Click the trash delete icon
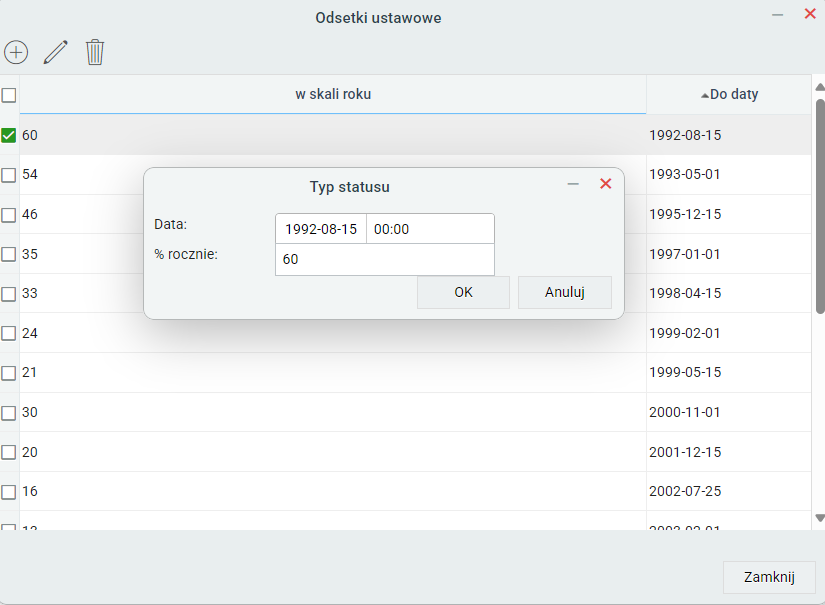 click(x=95, y=52)
